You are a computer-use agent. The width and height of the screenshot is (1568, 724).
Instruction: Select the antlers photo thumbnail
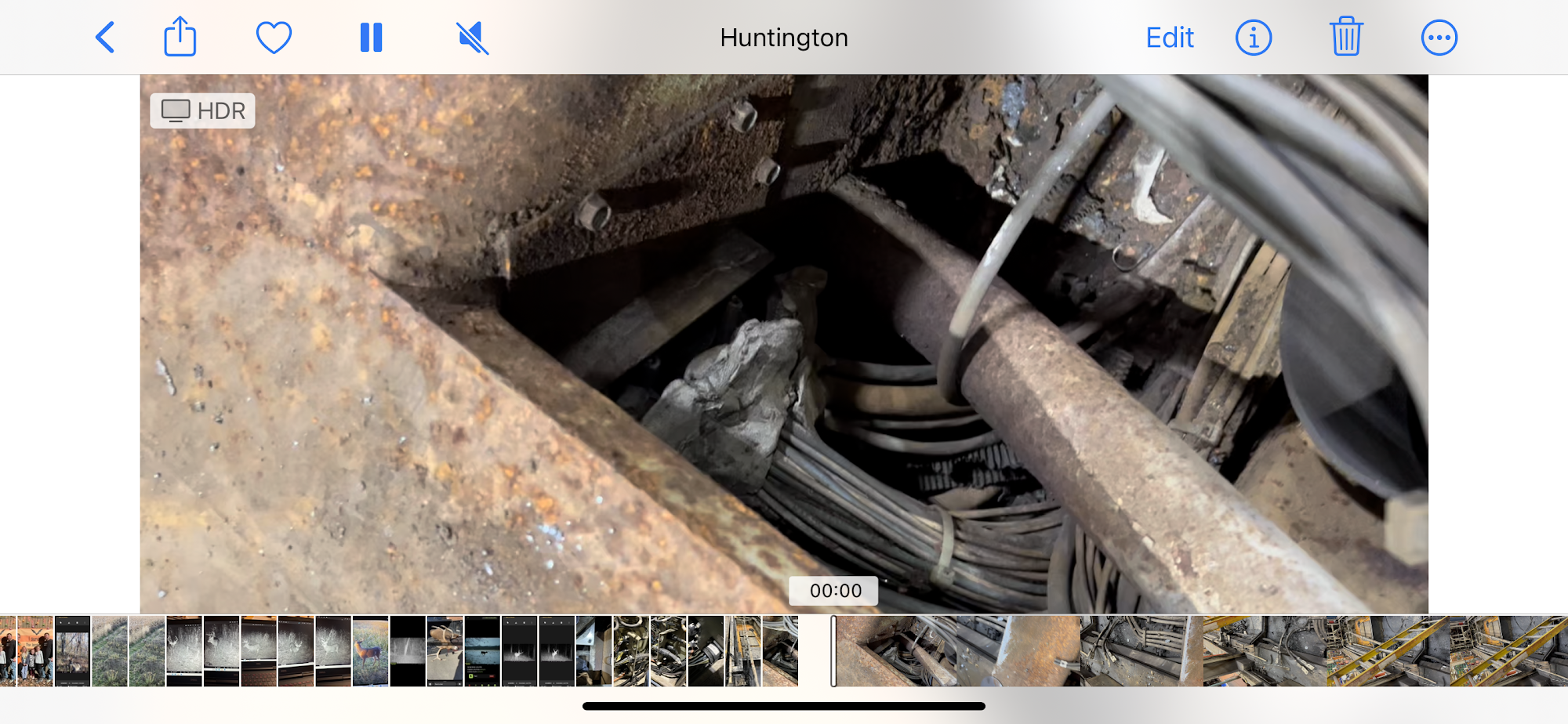(445, 651)
